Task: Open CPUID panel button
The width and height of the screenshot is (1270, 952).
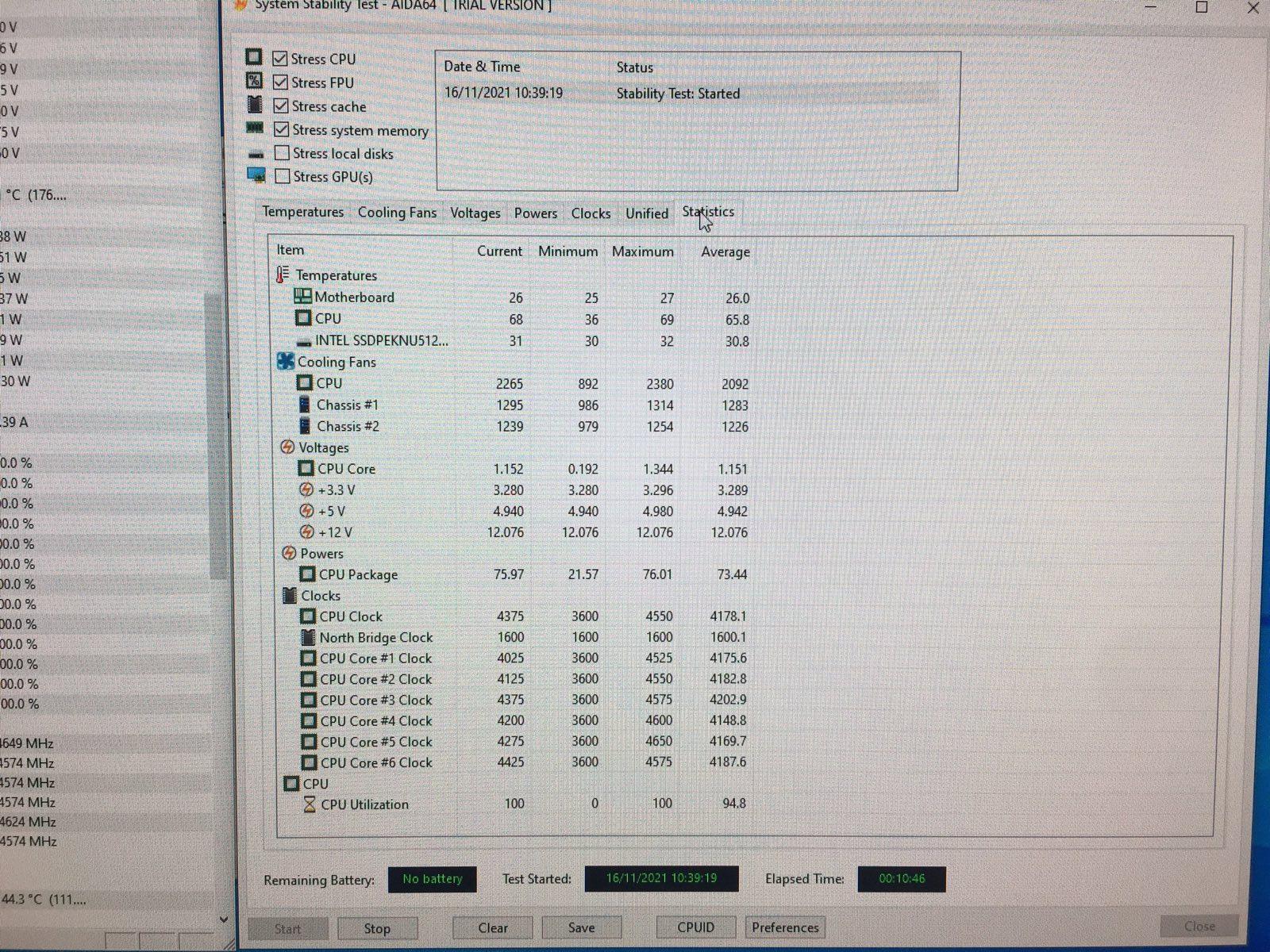Action: click(696, 927)
